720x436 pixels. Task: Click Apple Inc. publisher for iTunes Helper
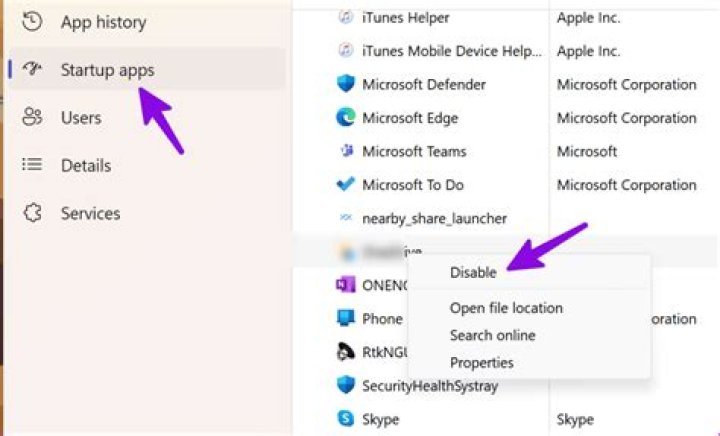click(x=589, y=18)
